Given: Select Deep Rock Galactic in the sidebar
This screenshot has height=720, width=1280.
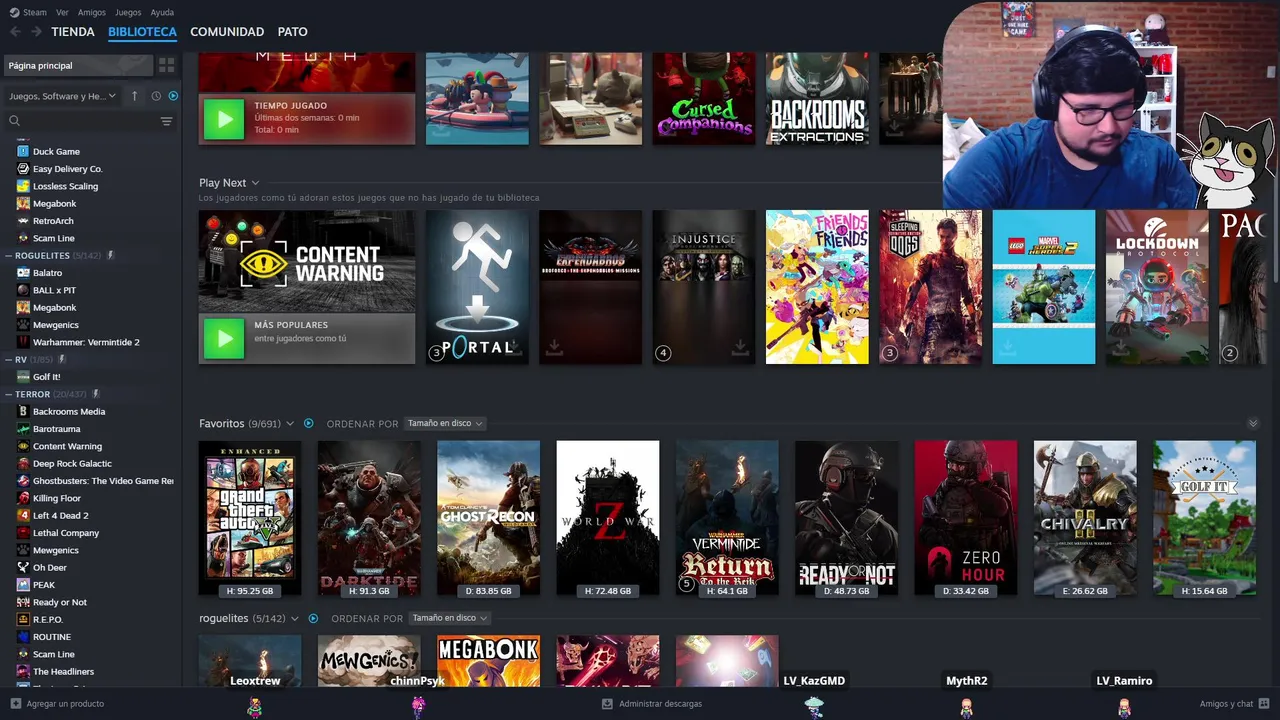Looking at the screenshot, I should coord(72,464).
